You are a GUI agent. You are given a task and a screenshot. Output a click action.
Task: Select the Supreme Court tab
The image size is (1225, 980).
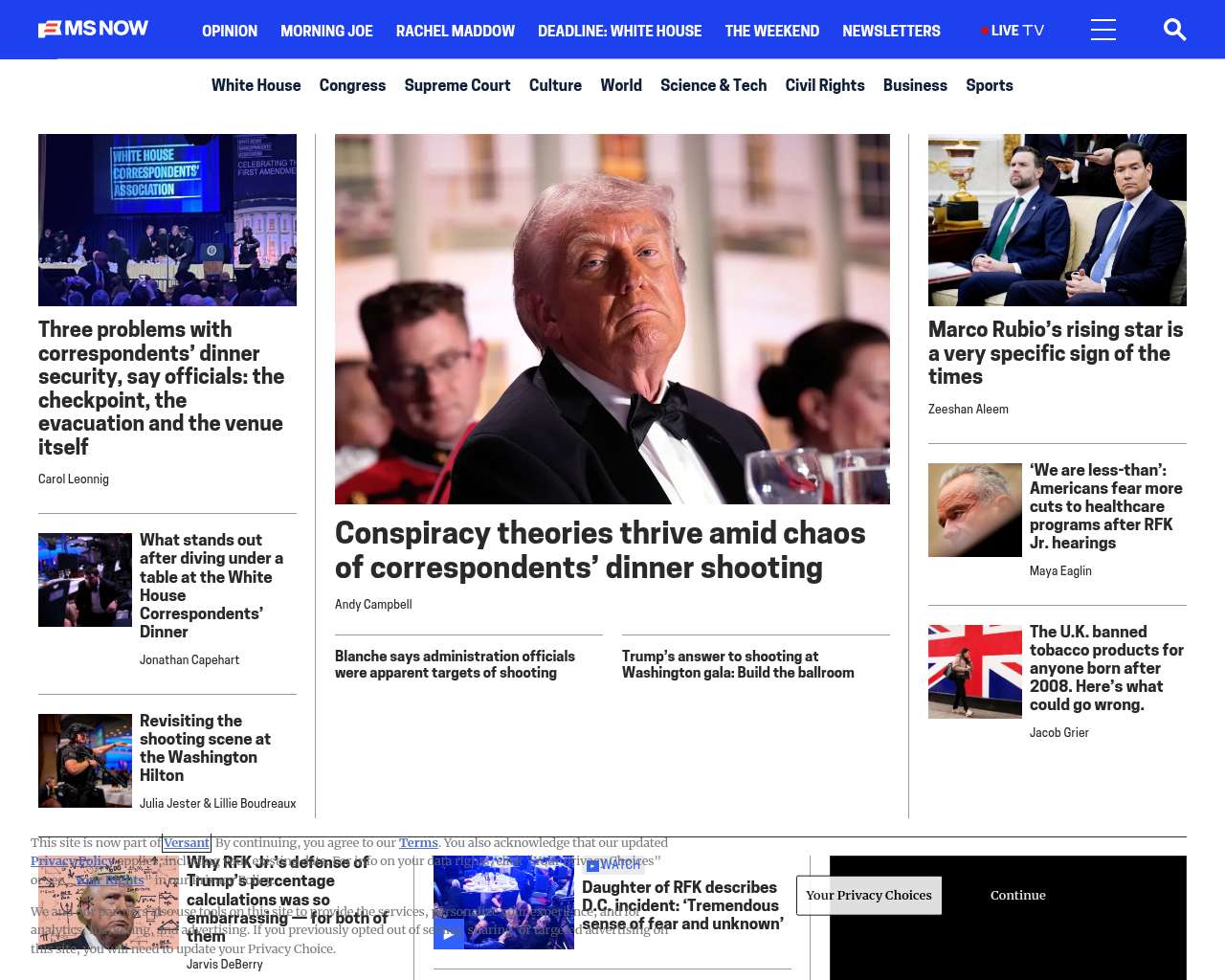pos(457,85)
